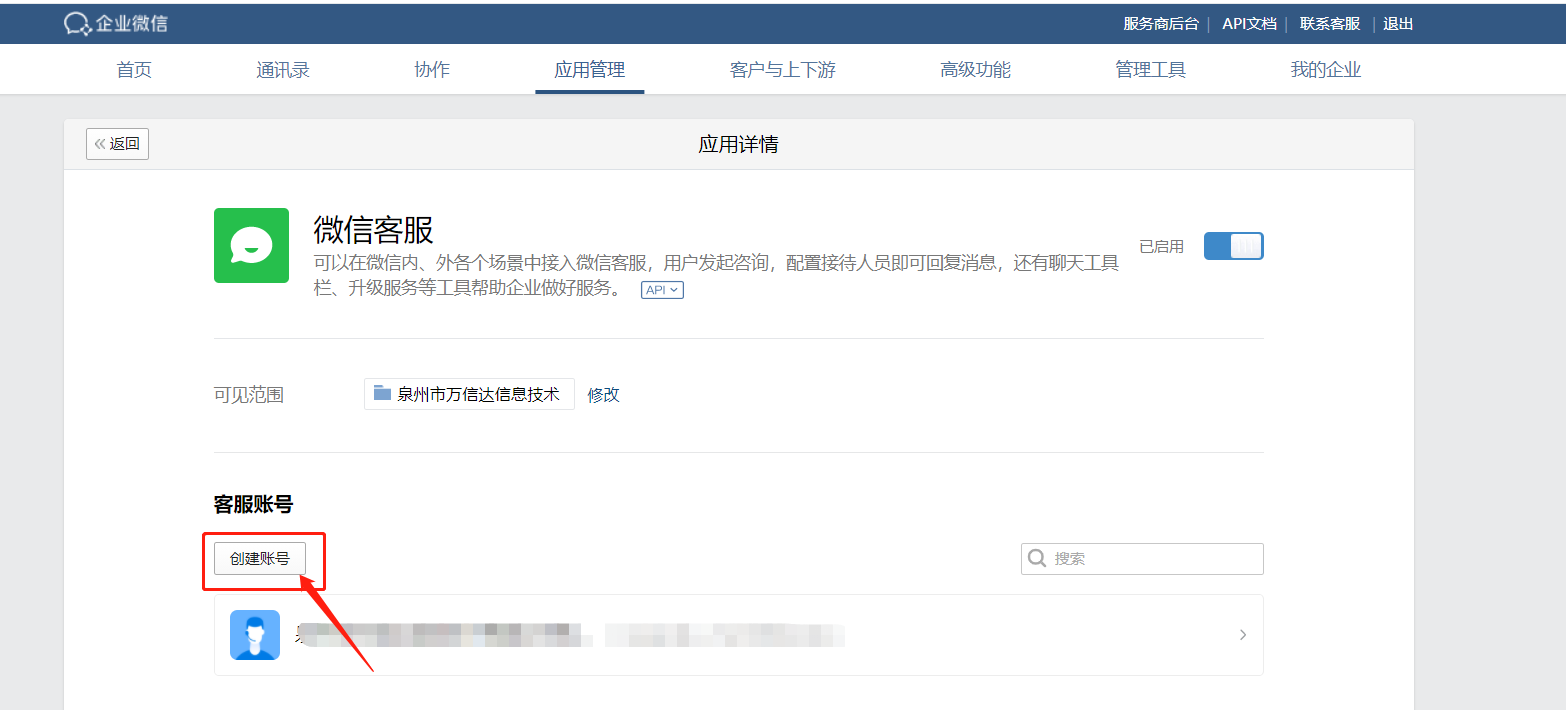The image size is (1566, 710).
Task: Open the API文档 link
Action: click(x=1249, y=24)
